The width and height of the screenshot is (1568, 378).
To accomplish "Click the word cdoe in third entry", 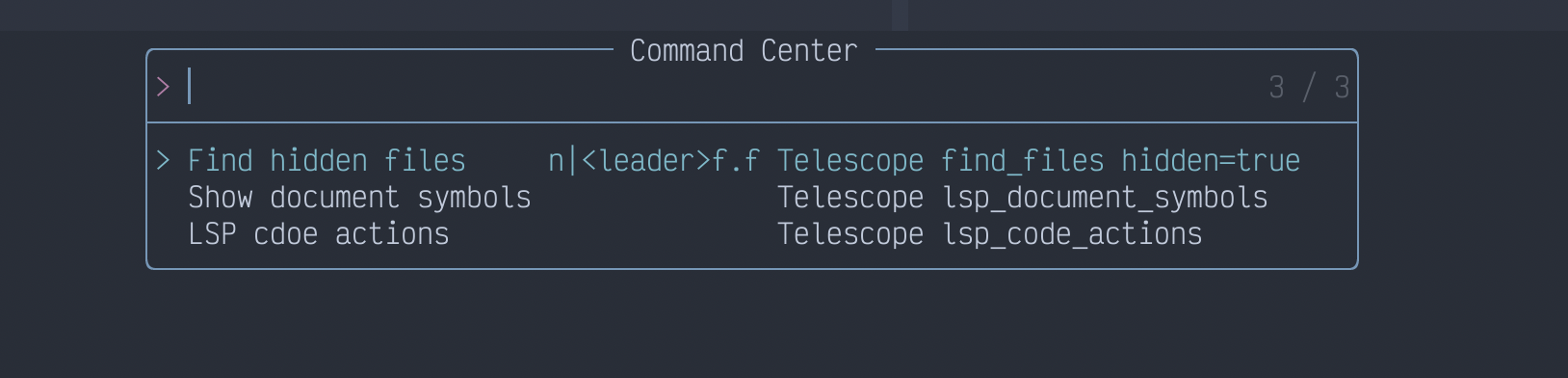I will (285, 233).
